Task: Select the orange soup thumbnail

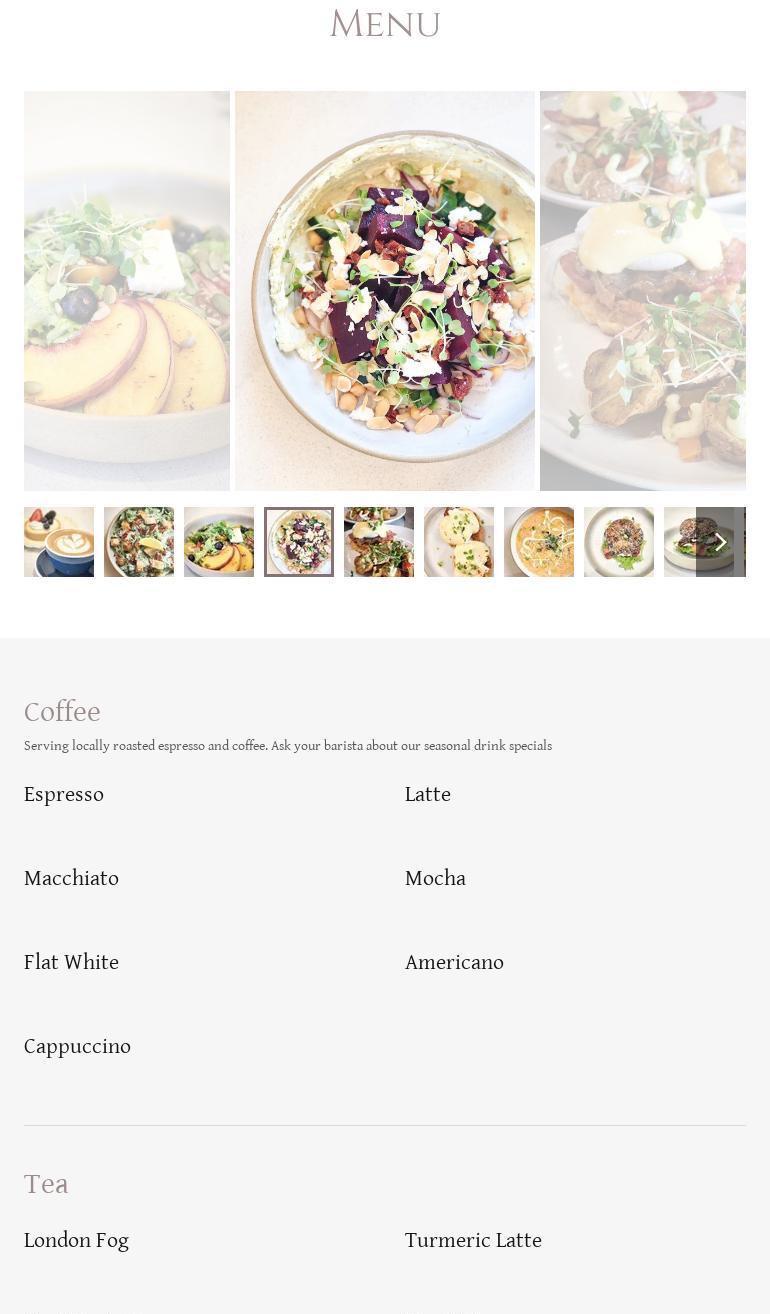Action: coord(539,542)
